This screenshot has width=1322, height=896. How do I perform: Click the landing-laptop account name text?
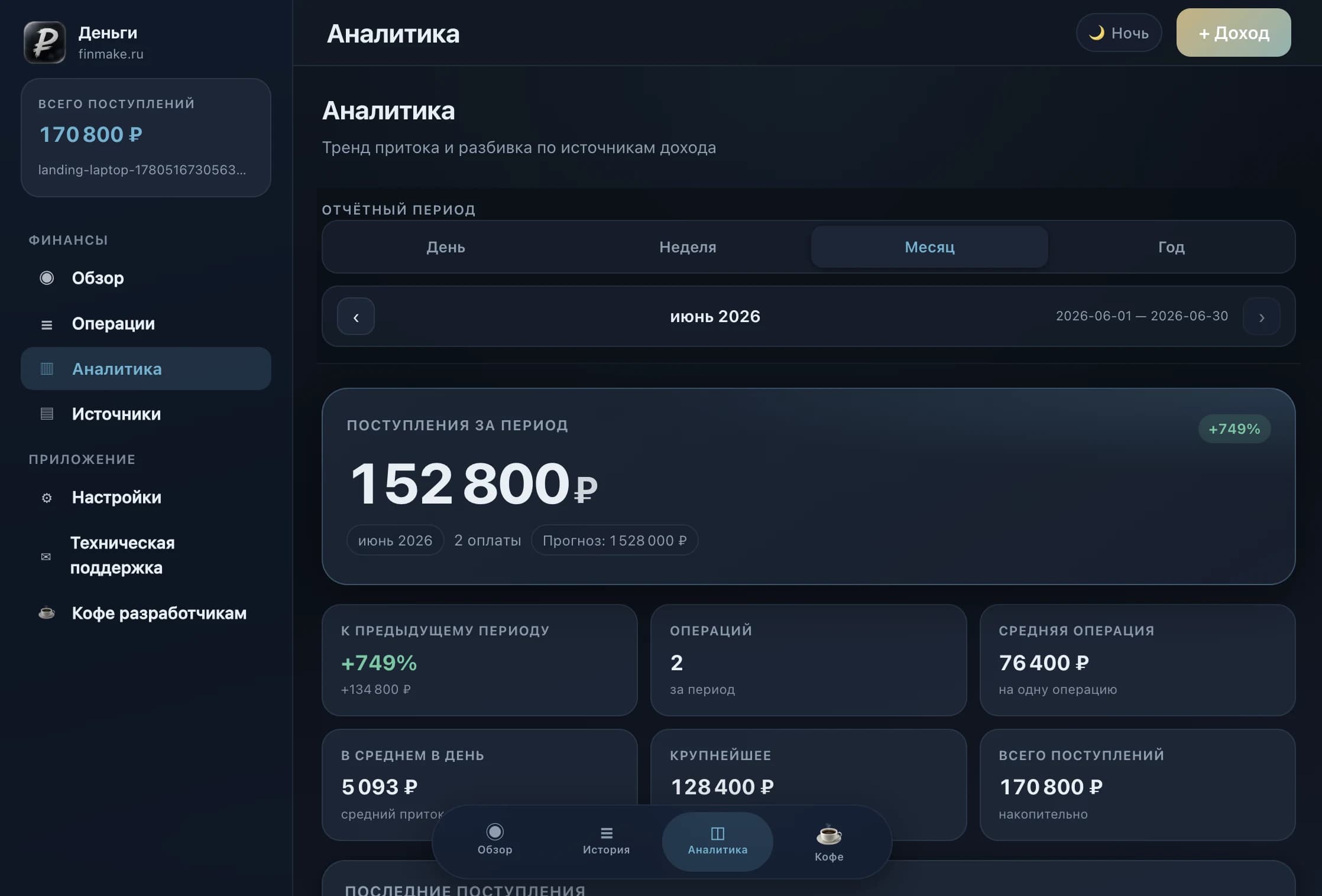pos(142,170)
